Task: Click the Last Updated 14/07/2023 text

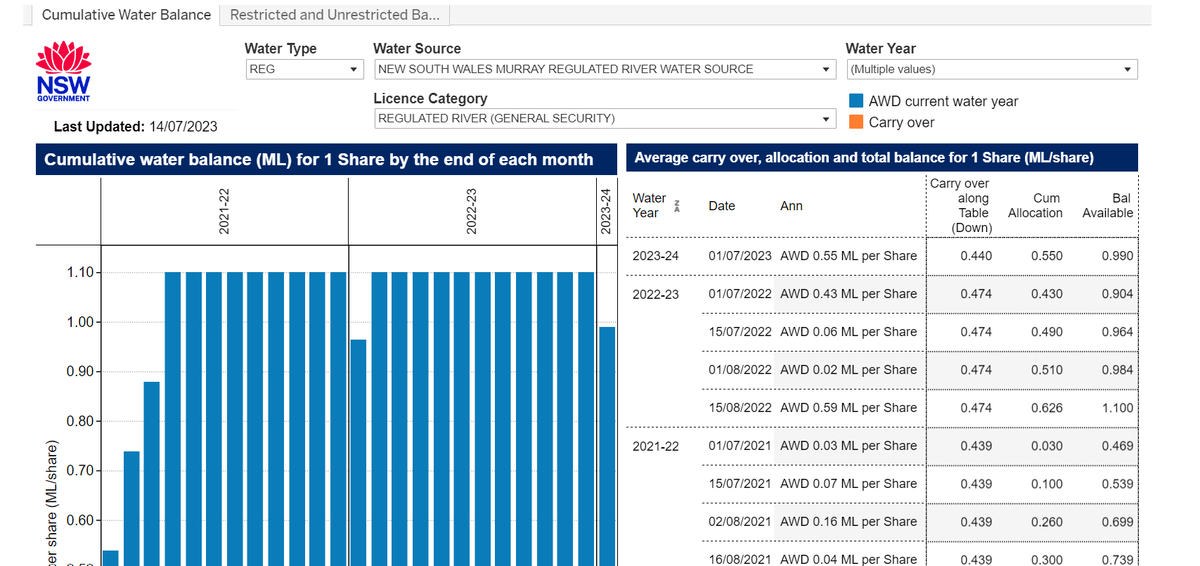Action: click(135, 126)
